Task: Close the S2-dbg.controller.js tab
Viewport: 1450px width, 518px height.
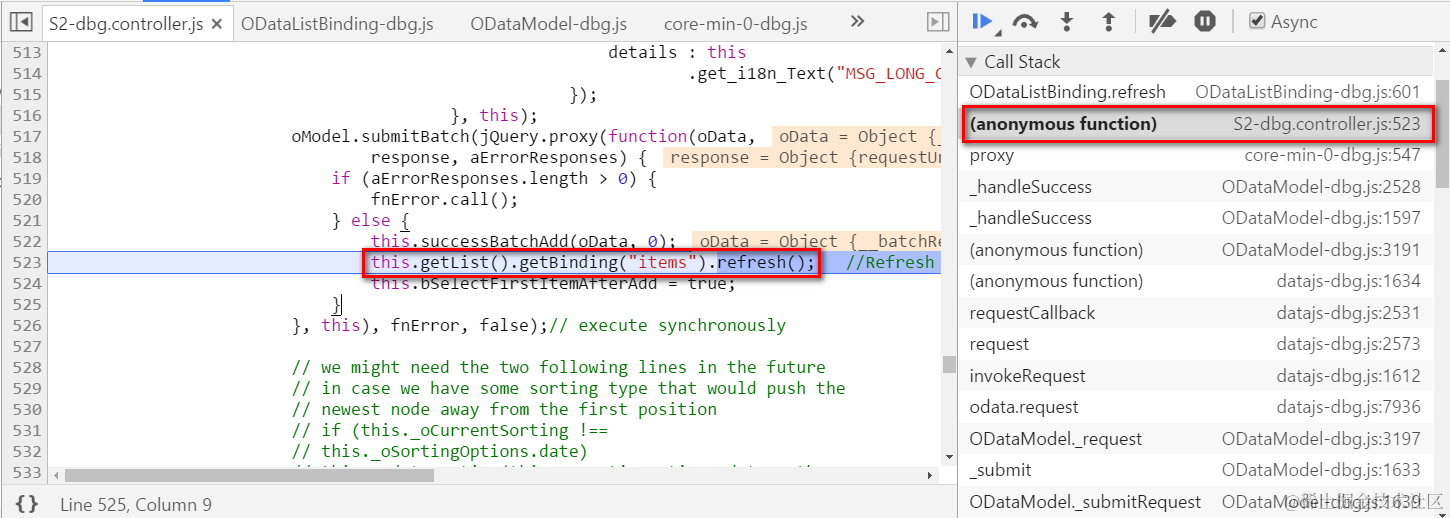Action: pyautogui.click(x=218, y=23)
